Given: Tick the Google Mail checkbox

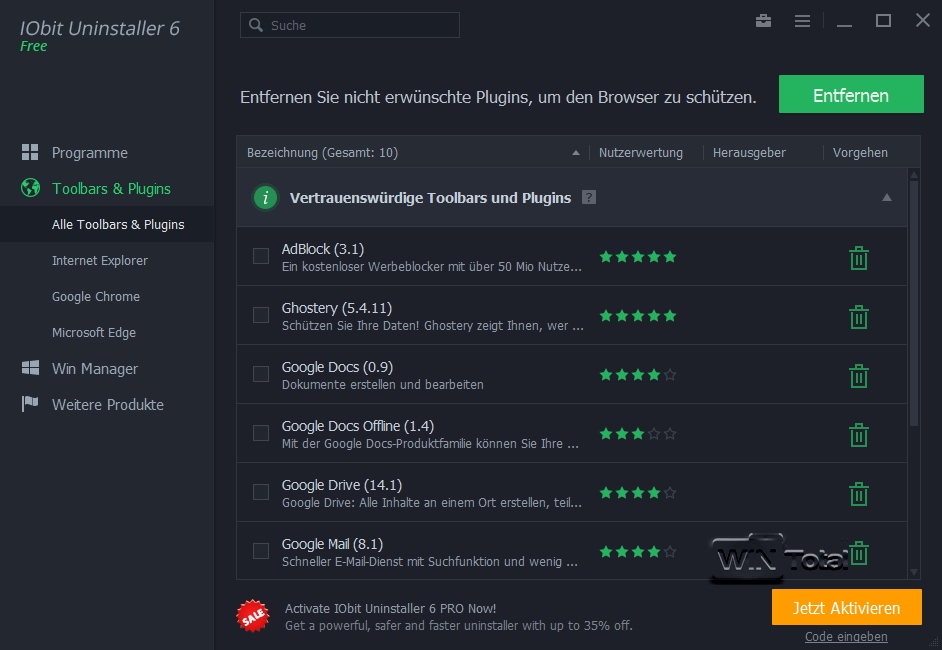Looking at the screenshot, I should tap(261, 551).
